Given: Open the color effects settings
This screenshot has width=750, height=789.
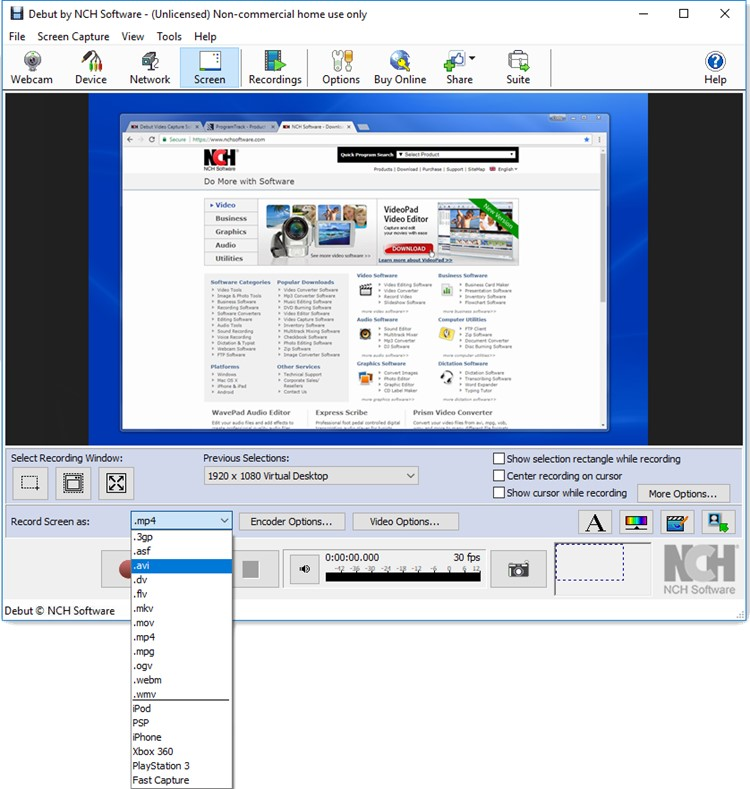Looking at the screenshot, I should [636, 522].
